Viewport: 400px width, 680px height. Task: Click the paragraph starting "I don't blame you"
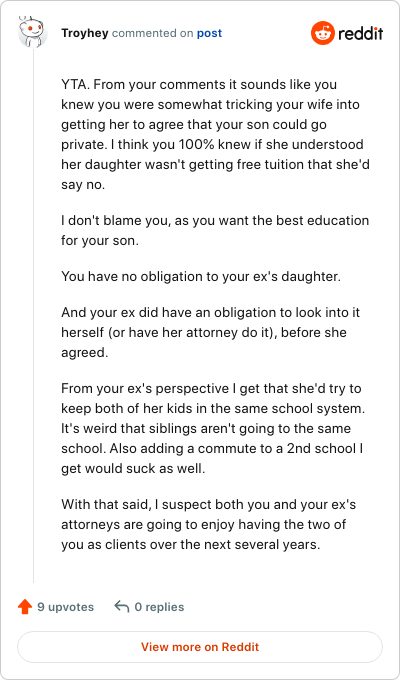point(215,230)
